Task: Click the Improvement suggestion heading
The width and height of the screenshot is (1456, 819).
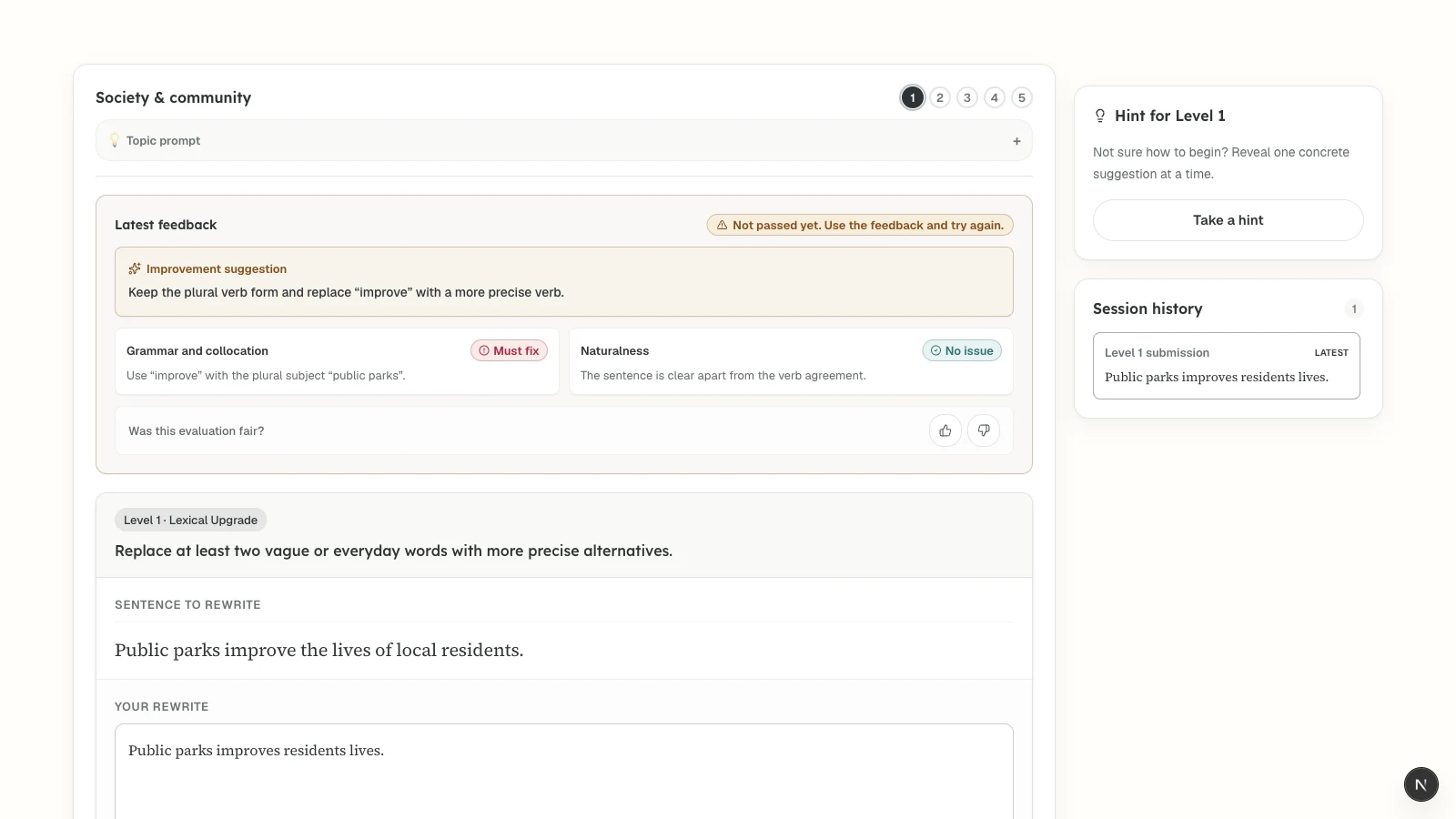Action: pyautogui.click(x=217, y=268)
